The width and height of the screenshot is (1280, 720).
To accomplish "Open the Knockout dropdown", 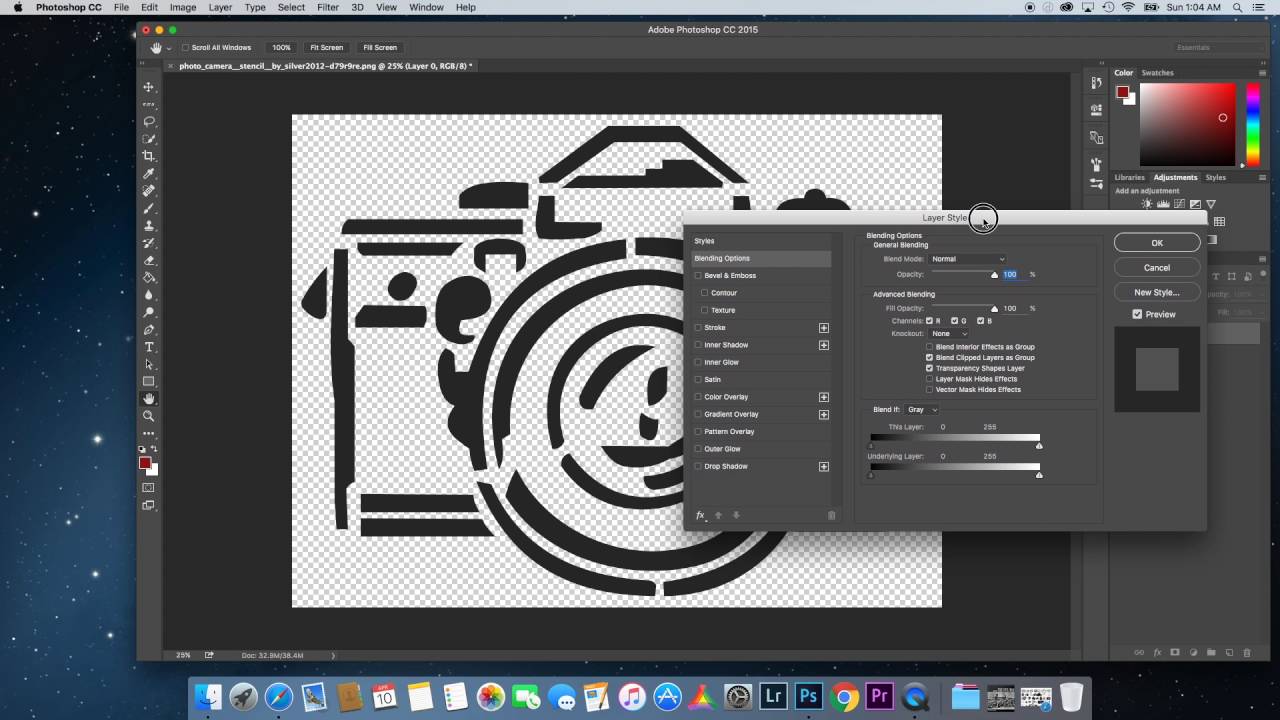I will (x=949, y=334).
